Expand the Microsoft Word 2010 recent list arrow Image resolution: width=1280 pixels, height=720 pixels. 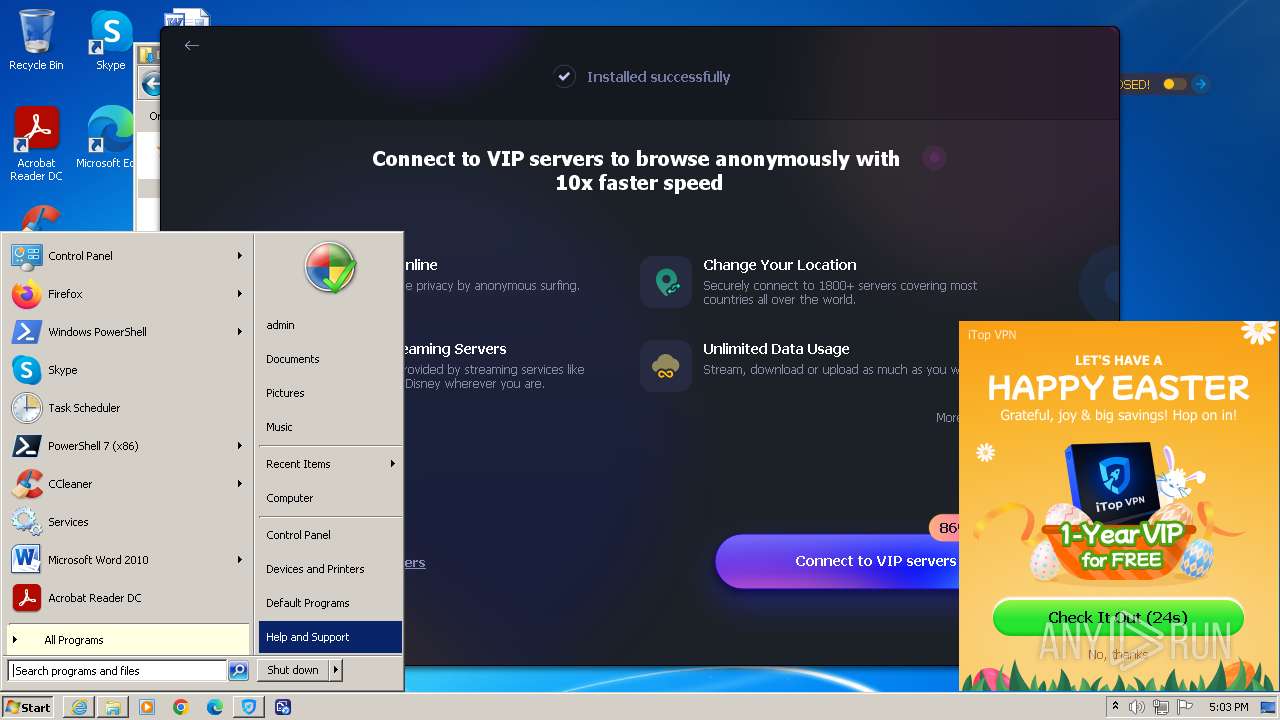(x=240, y=560)
